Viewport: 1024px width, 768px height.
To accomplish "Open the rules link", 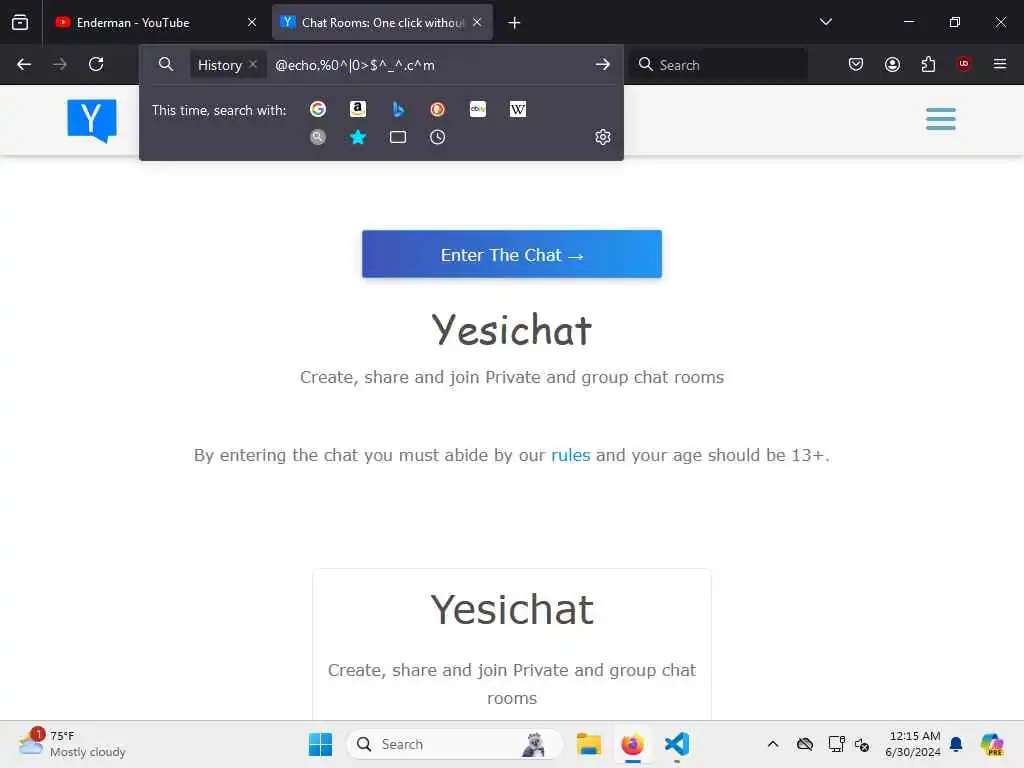I will click(x=571, y=455).
